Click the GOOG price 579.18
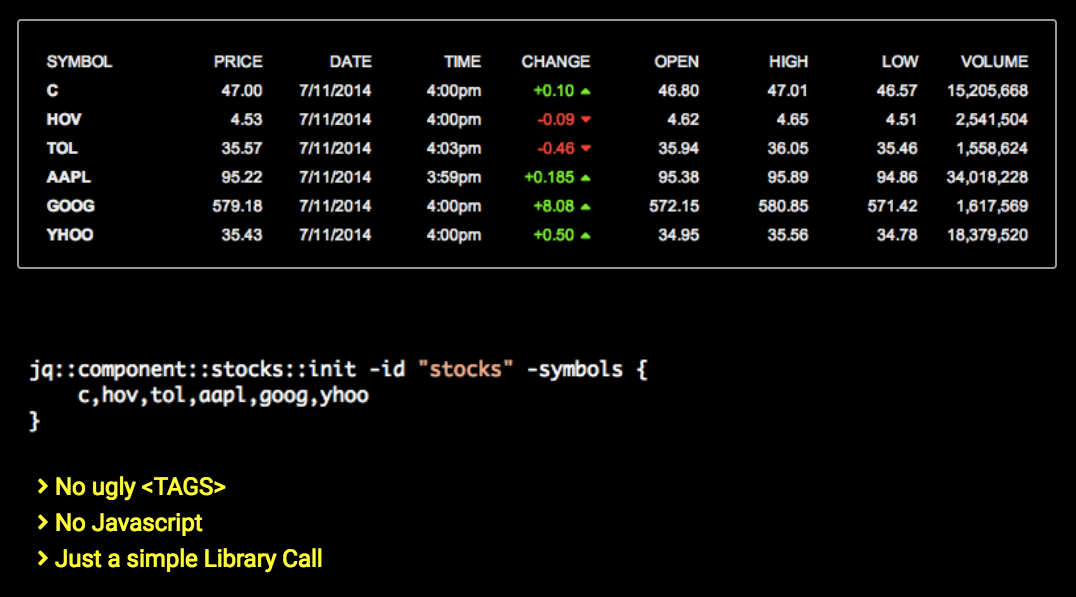Viewport: 1076px width, 597px height. tap(238, 206)
